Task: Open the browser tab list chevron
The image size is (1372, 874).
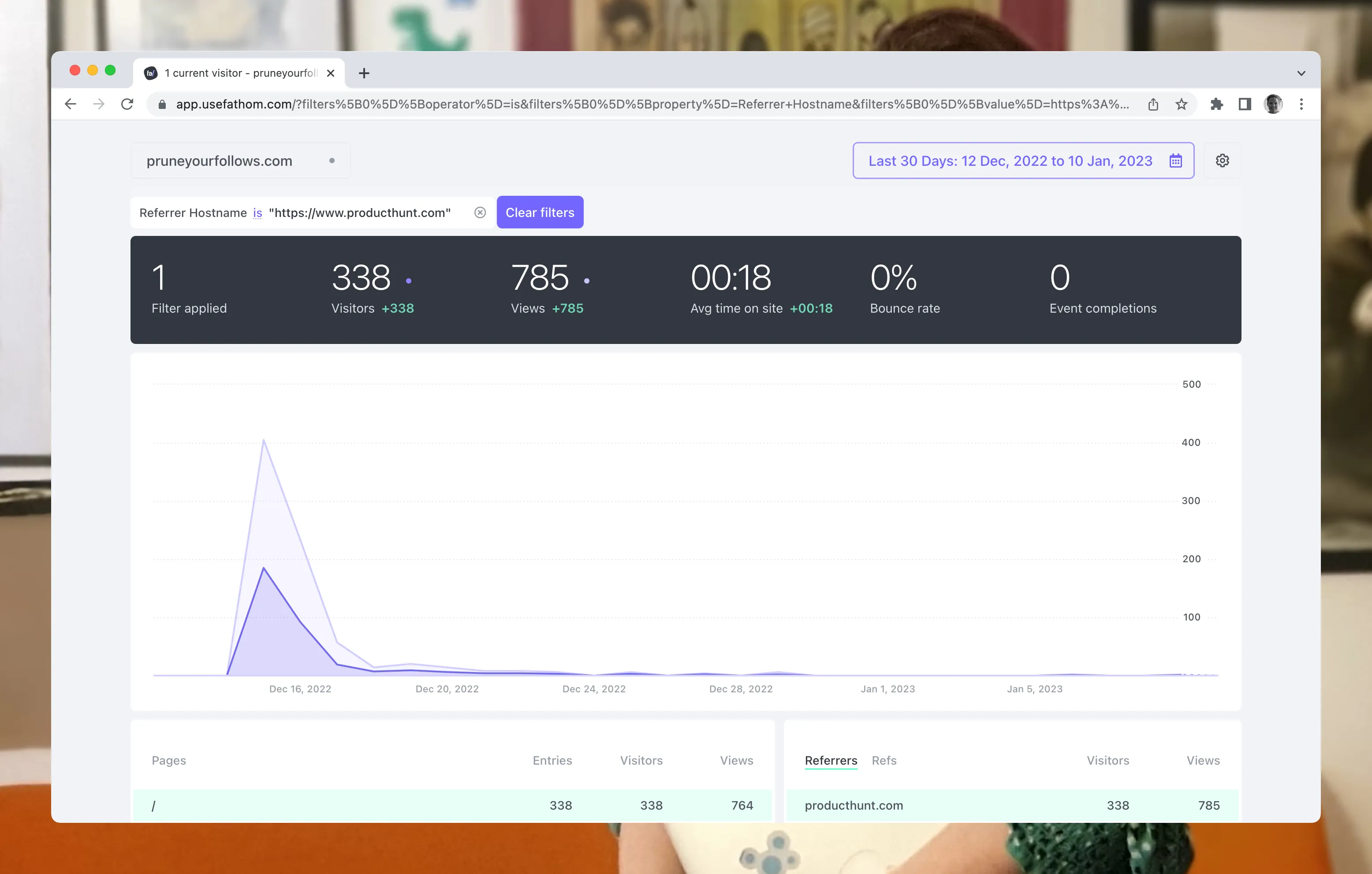Action: coord(1301,73)
